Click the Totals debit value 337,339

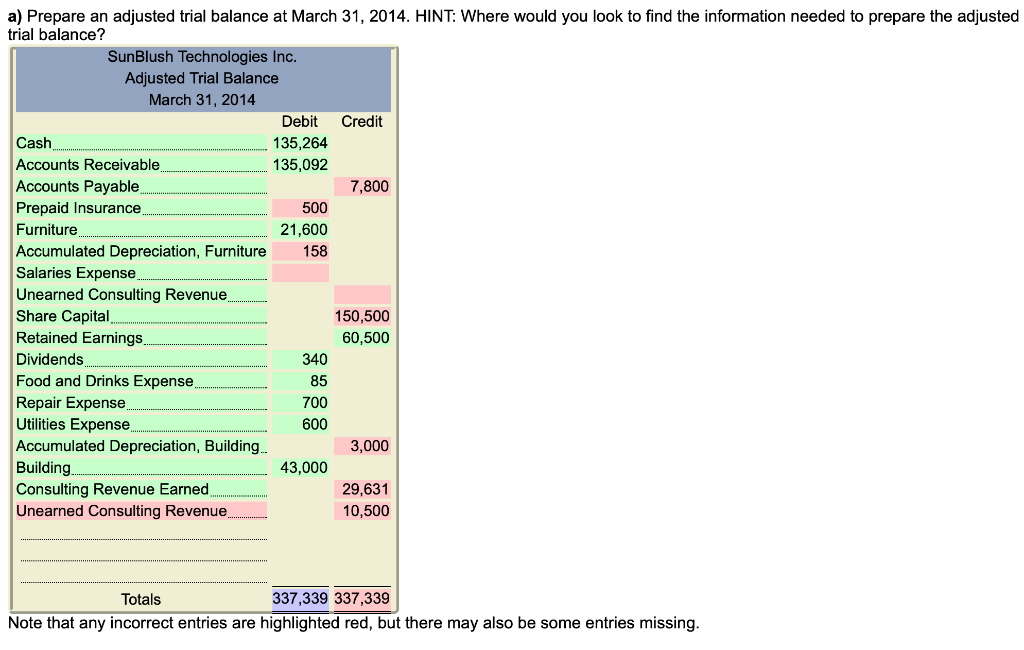[x=300, y=598]
